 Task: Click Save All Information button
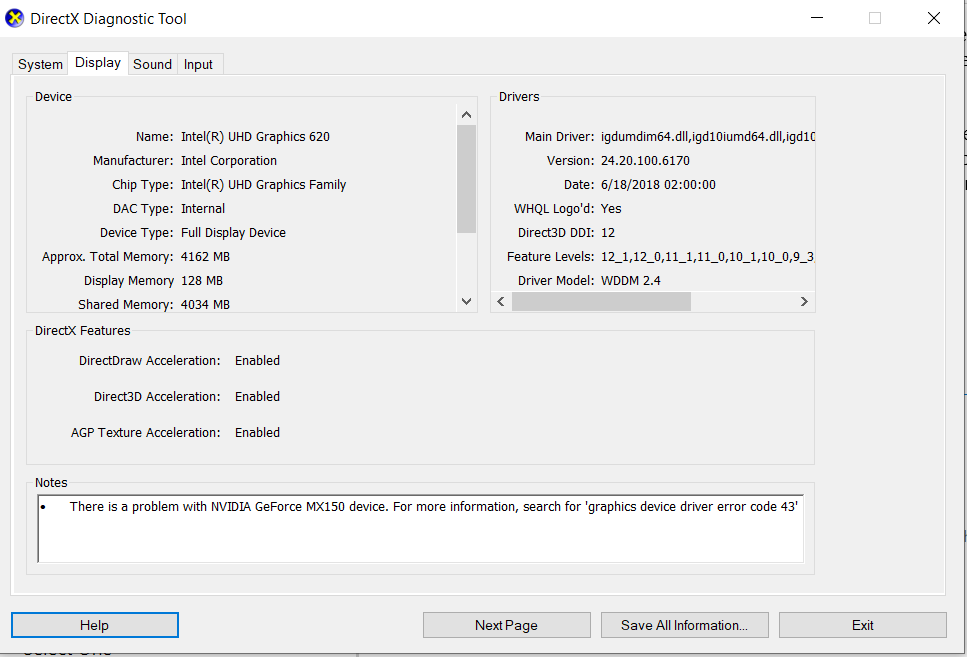tap(685, 625)
